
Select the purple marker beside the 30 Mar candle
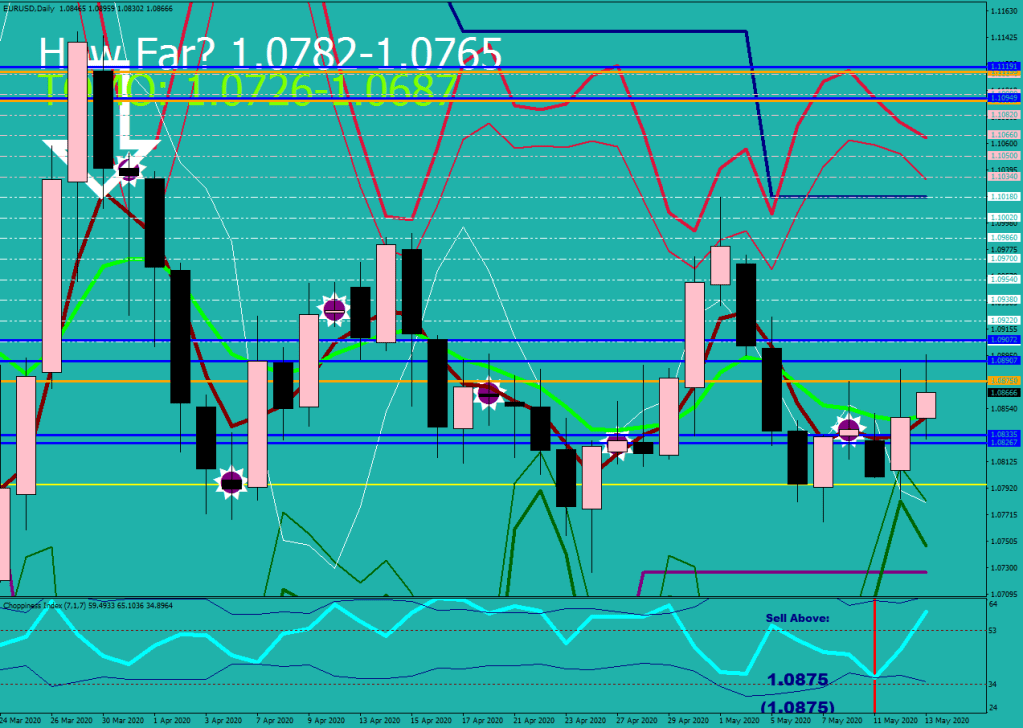pos(127,169)
